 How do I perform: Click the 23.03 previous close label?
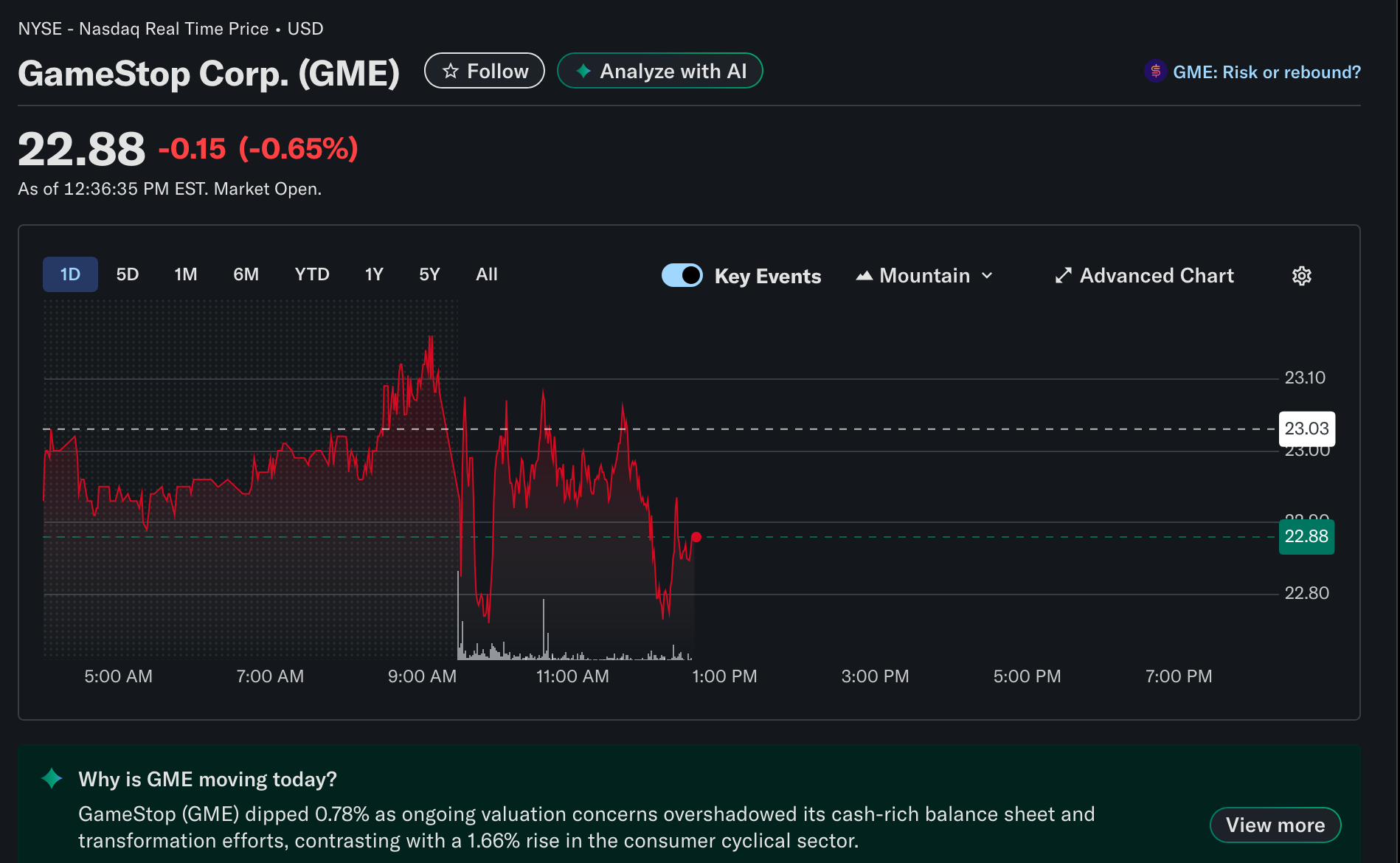click(1307, 429)
